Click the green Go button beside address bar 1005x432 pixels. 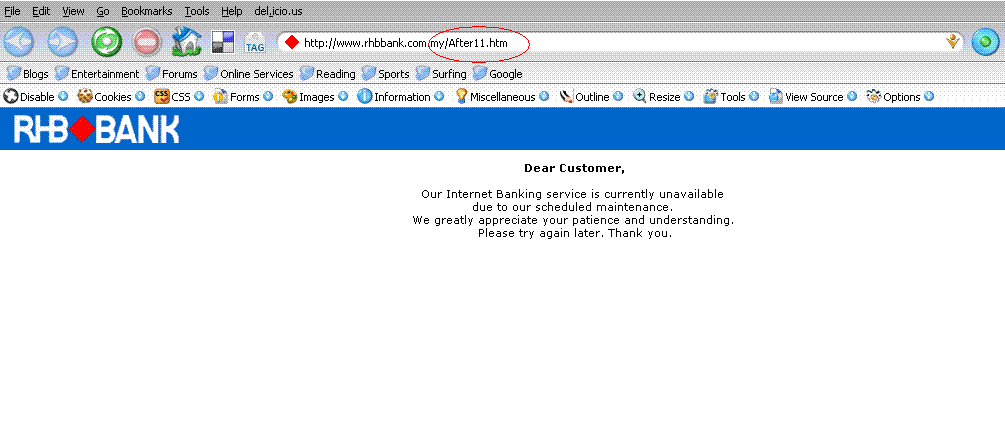[986, 42]
